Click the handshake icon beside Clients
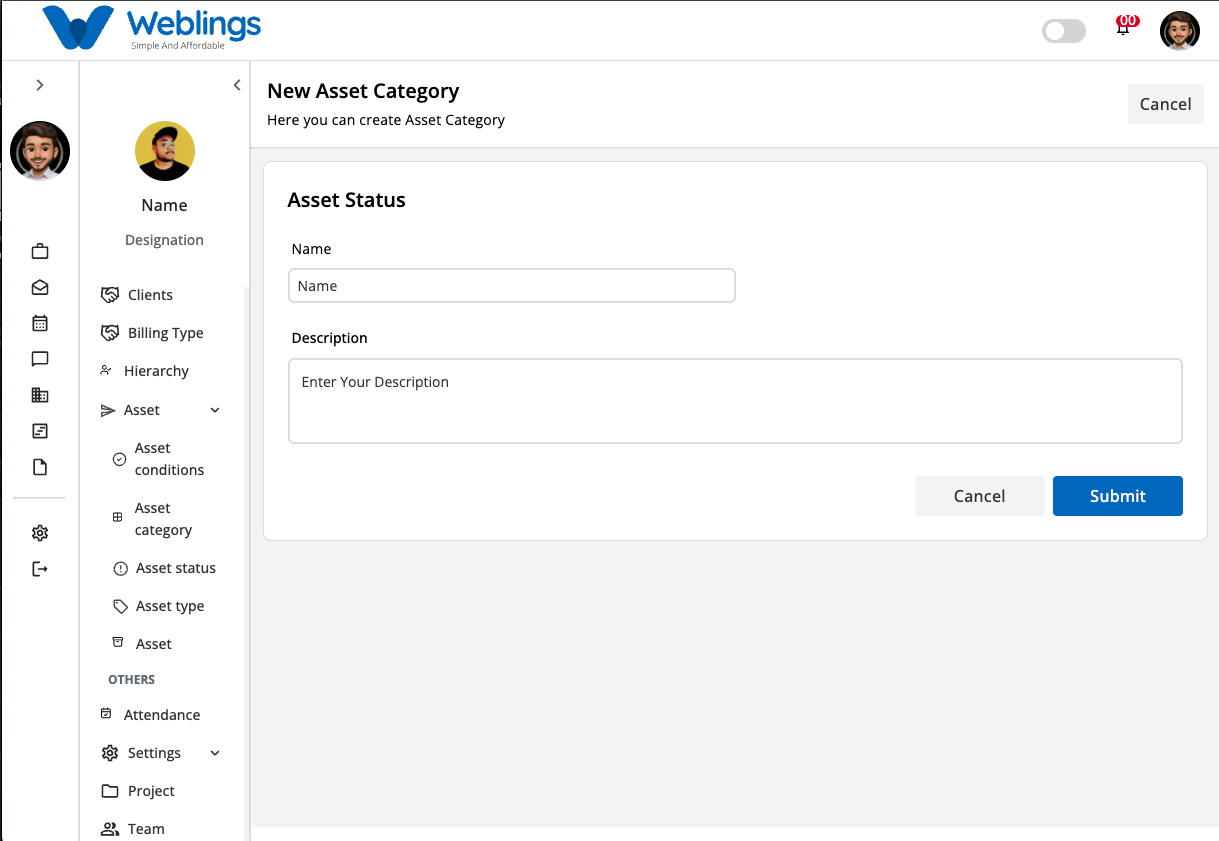 pos(110,295)
